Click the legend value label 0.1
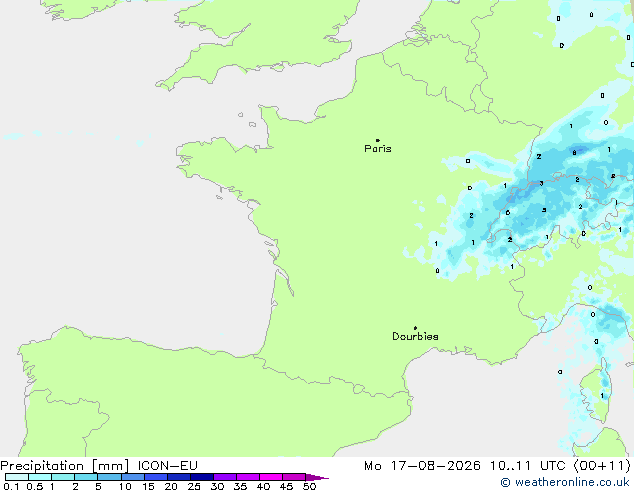 [x=11, y=486]
